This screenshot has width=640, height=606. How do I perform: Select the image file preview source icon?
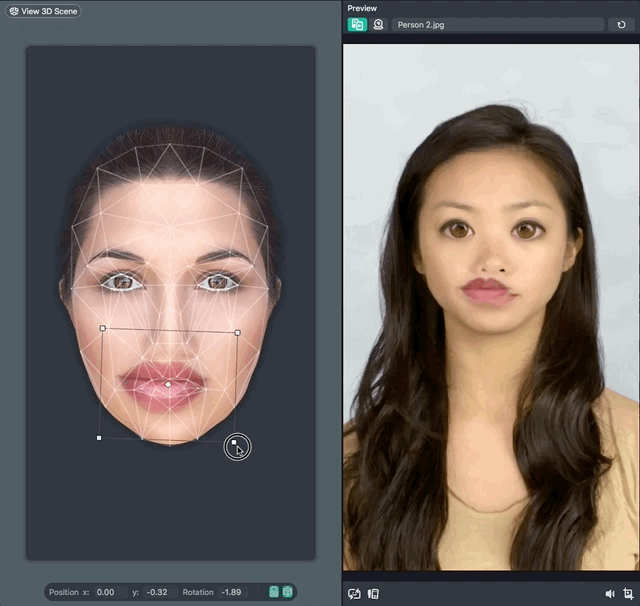(x=357, y=24)
